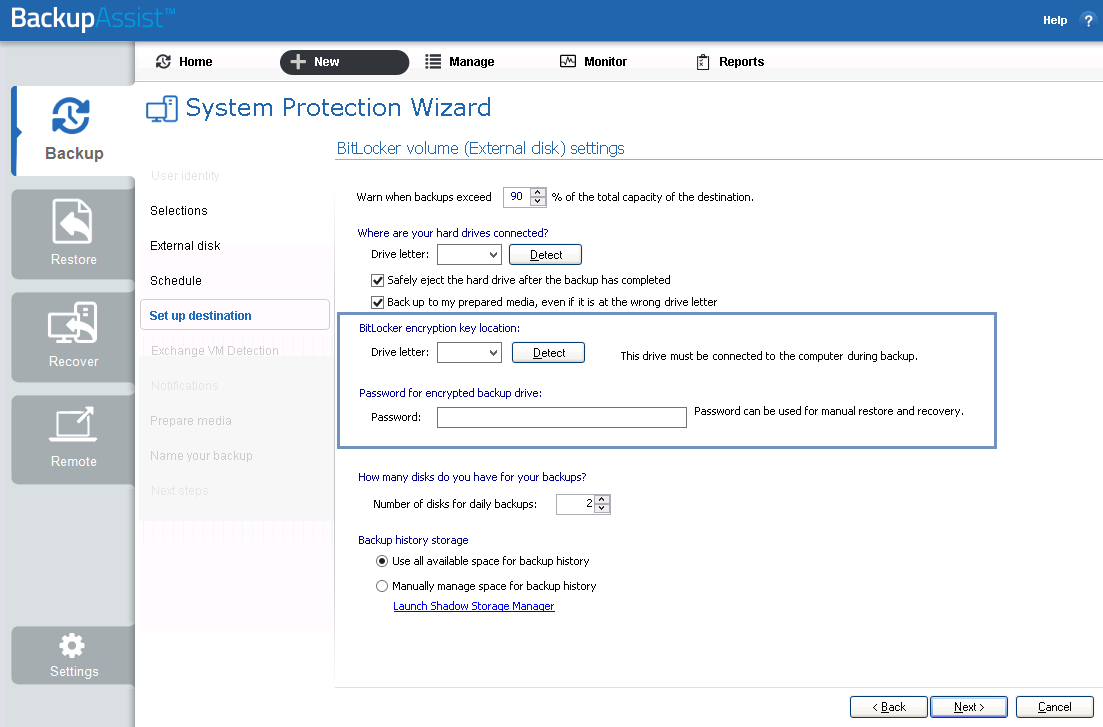Screen dimensions: 1103x727
Task: Click the Backup history storage heading
Action: pyautogui.click(x=413, y=540)
